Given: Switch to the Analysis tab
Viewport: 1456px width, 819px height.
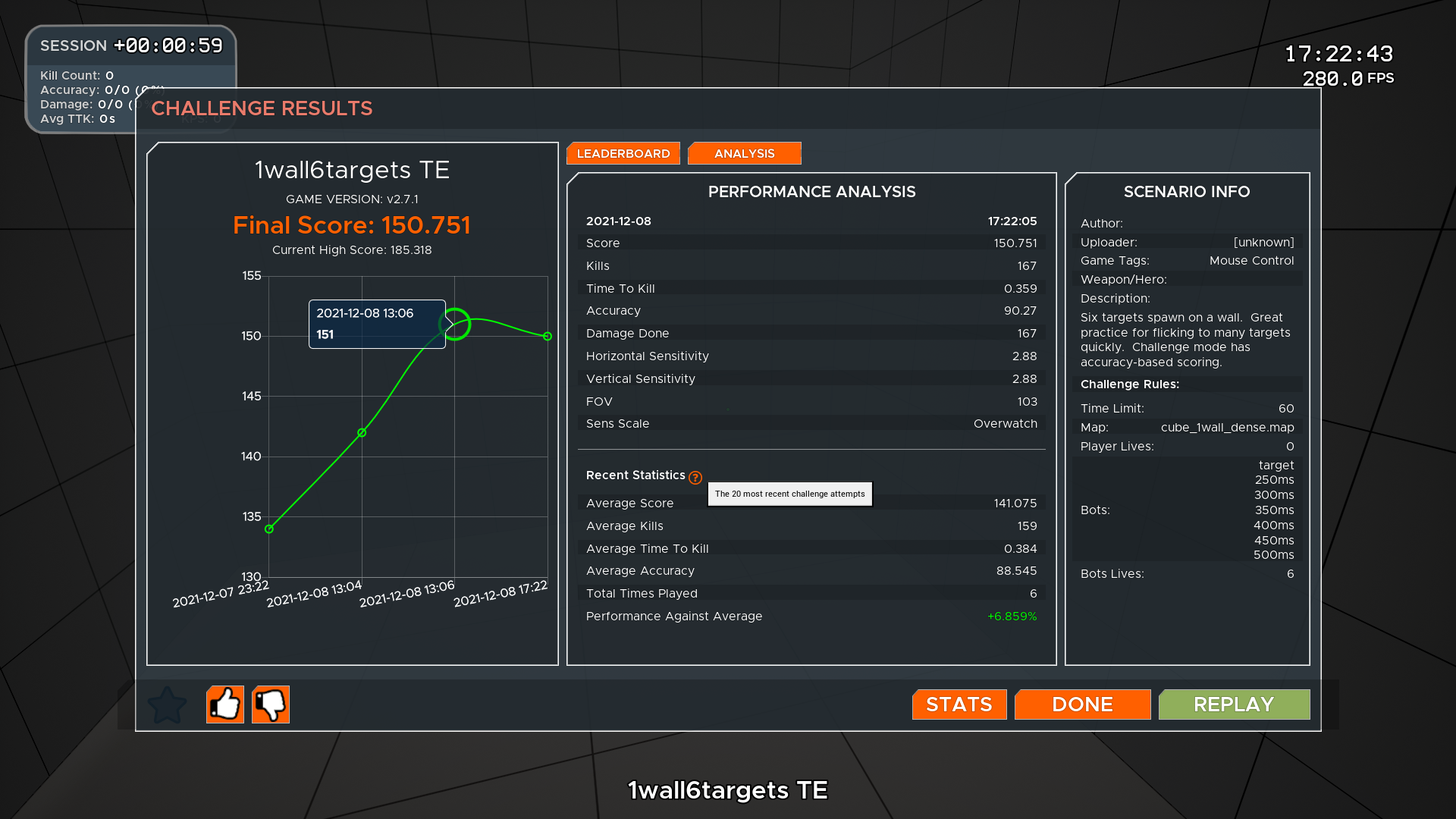Looking at the screenshot, I should click(x=745, y=153).
